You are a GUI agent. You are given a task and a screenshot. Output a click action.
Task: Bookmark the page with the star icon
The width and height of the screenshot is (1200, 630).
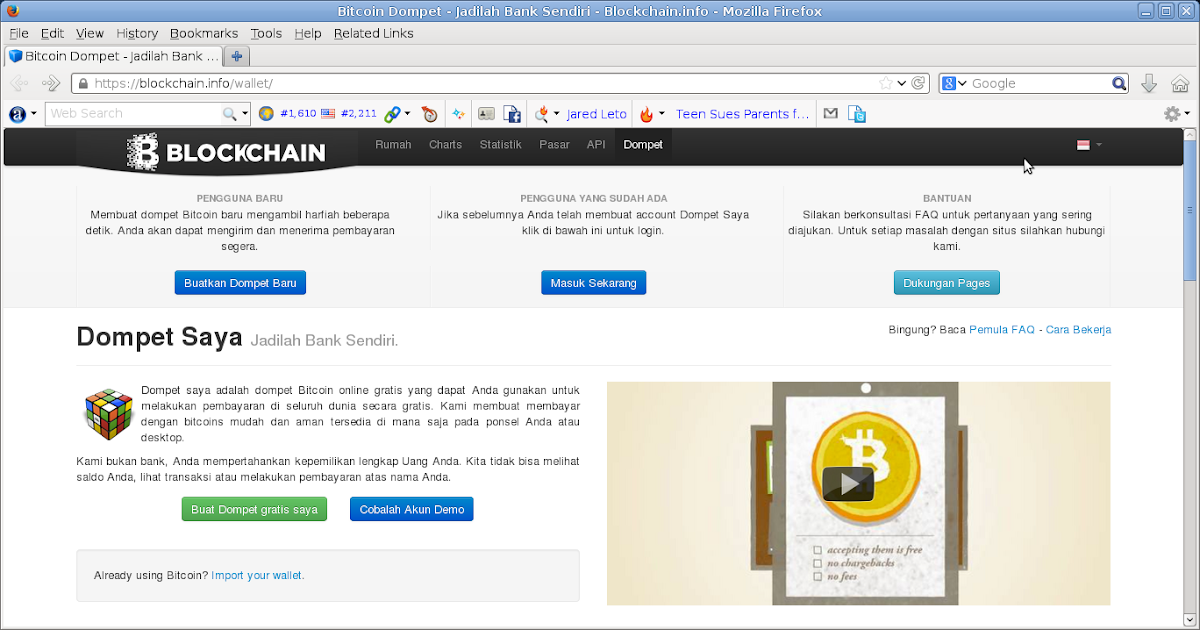(886, 84)
